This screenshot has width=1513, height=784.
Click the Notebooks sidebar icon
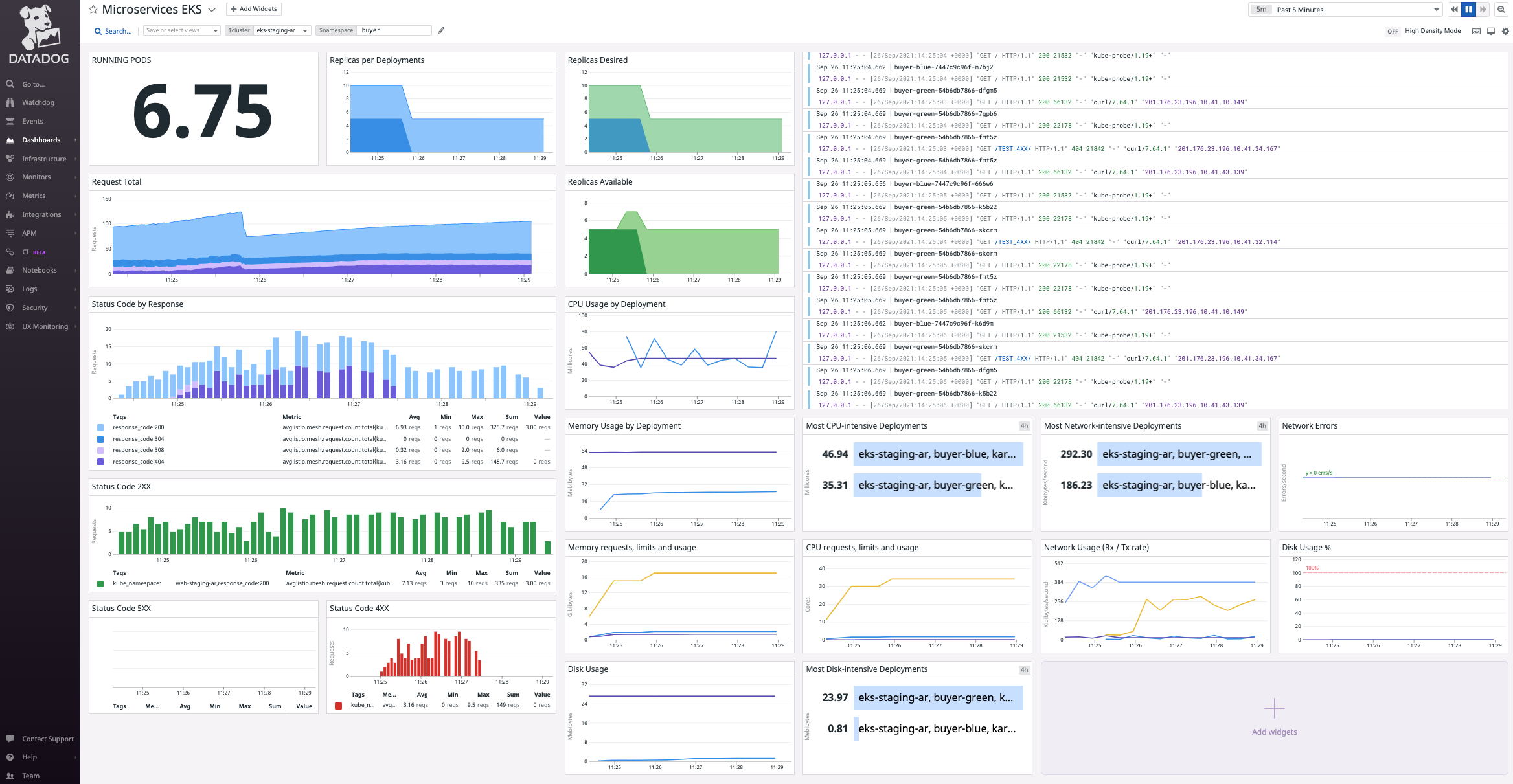tap(10, 270)
